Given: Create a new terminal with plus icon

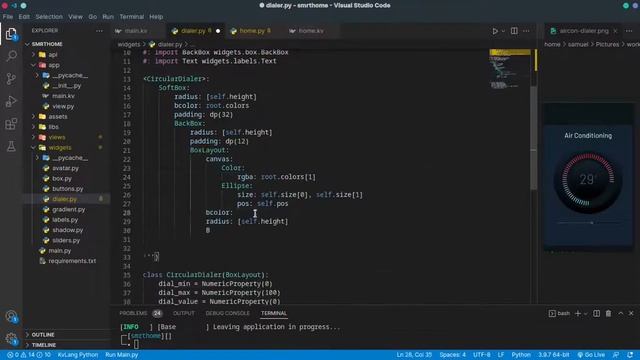Looking at the screenshot, I should pyautogui.click(x=578, y=313).
